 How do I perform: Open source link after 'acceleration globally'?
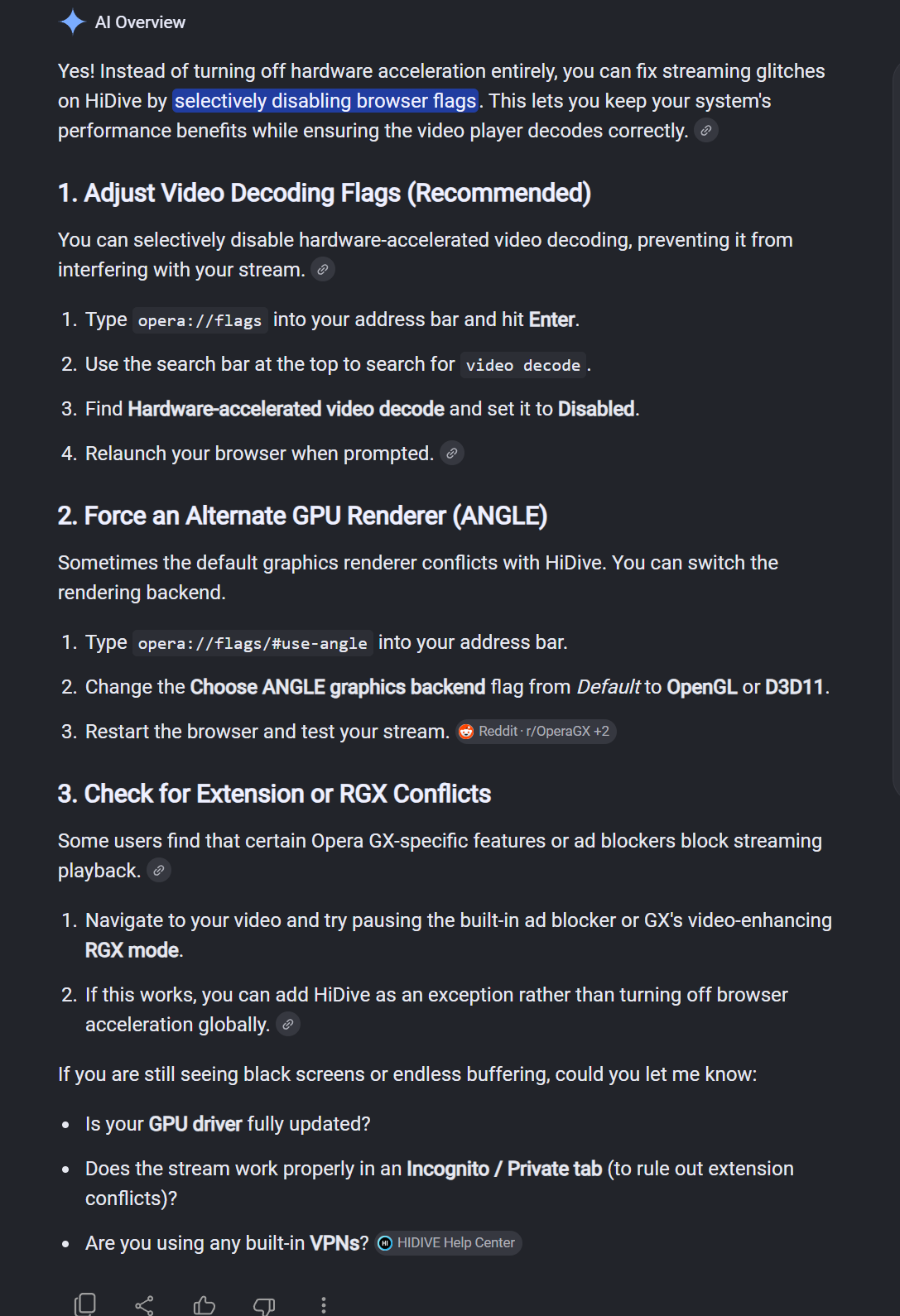(288, 1025)
